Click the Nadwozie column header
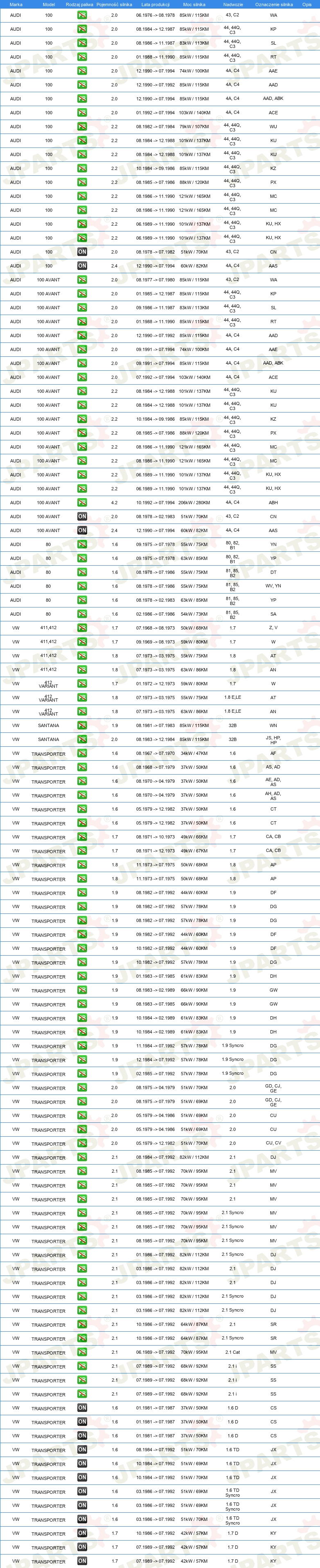This screenshot has width=320, height=1568. [x=232, y=4]
